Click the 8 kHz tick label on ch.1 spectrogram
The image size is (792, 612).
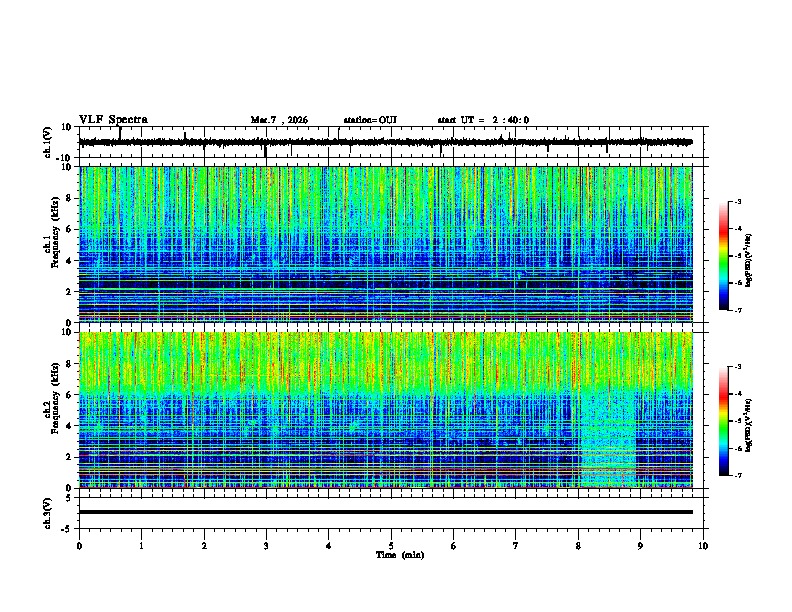pos(69,198)
